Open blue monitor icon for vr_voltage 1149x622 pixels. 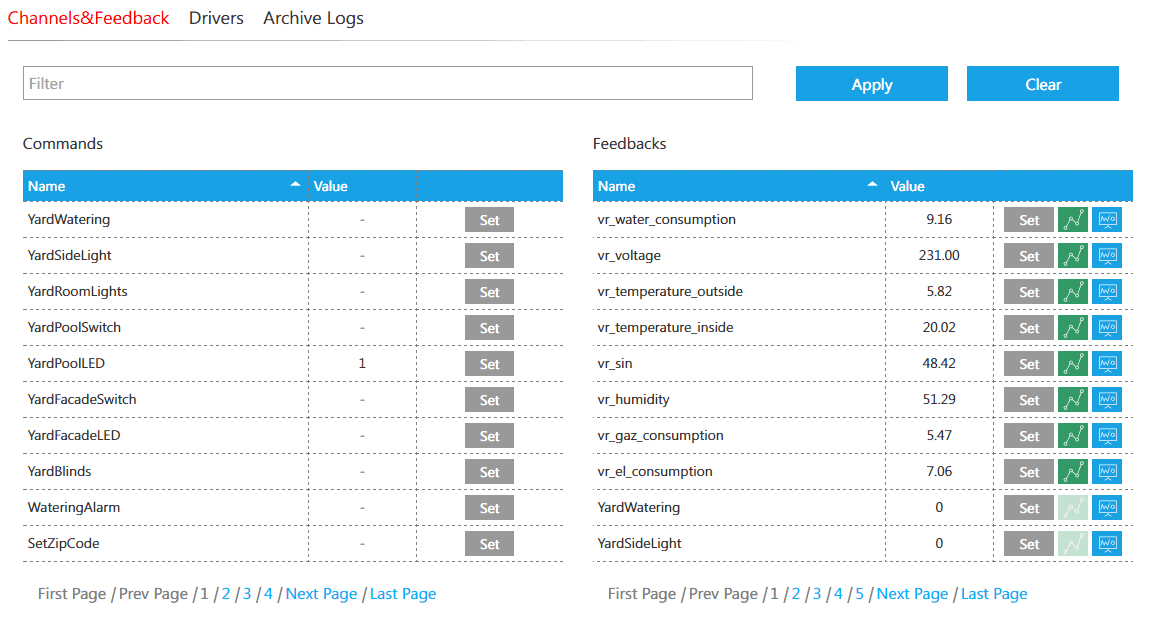point(1106,256)
